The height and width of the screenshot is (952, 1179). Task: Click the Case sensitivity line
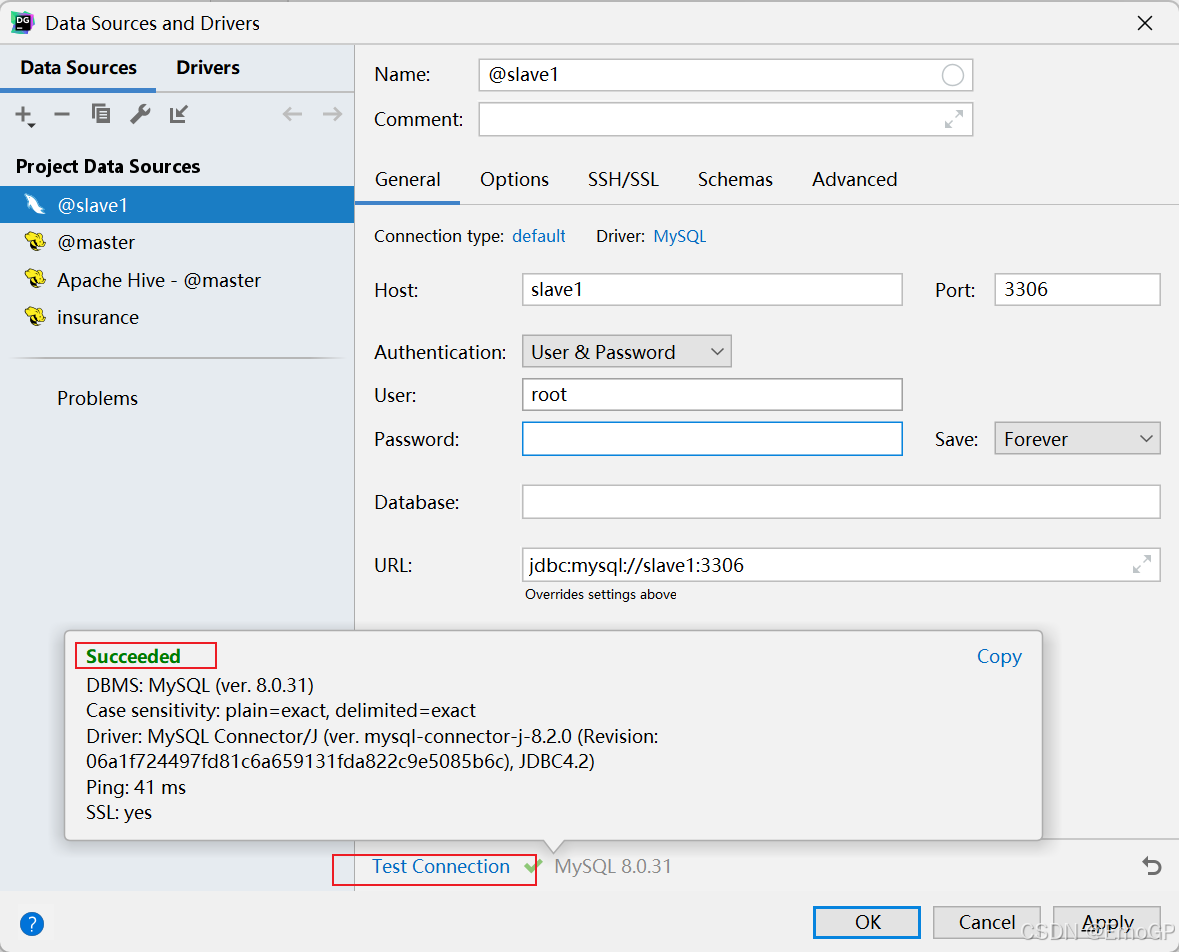[x=280, y=711]
